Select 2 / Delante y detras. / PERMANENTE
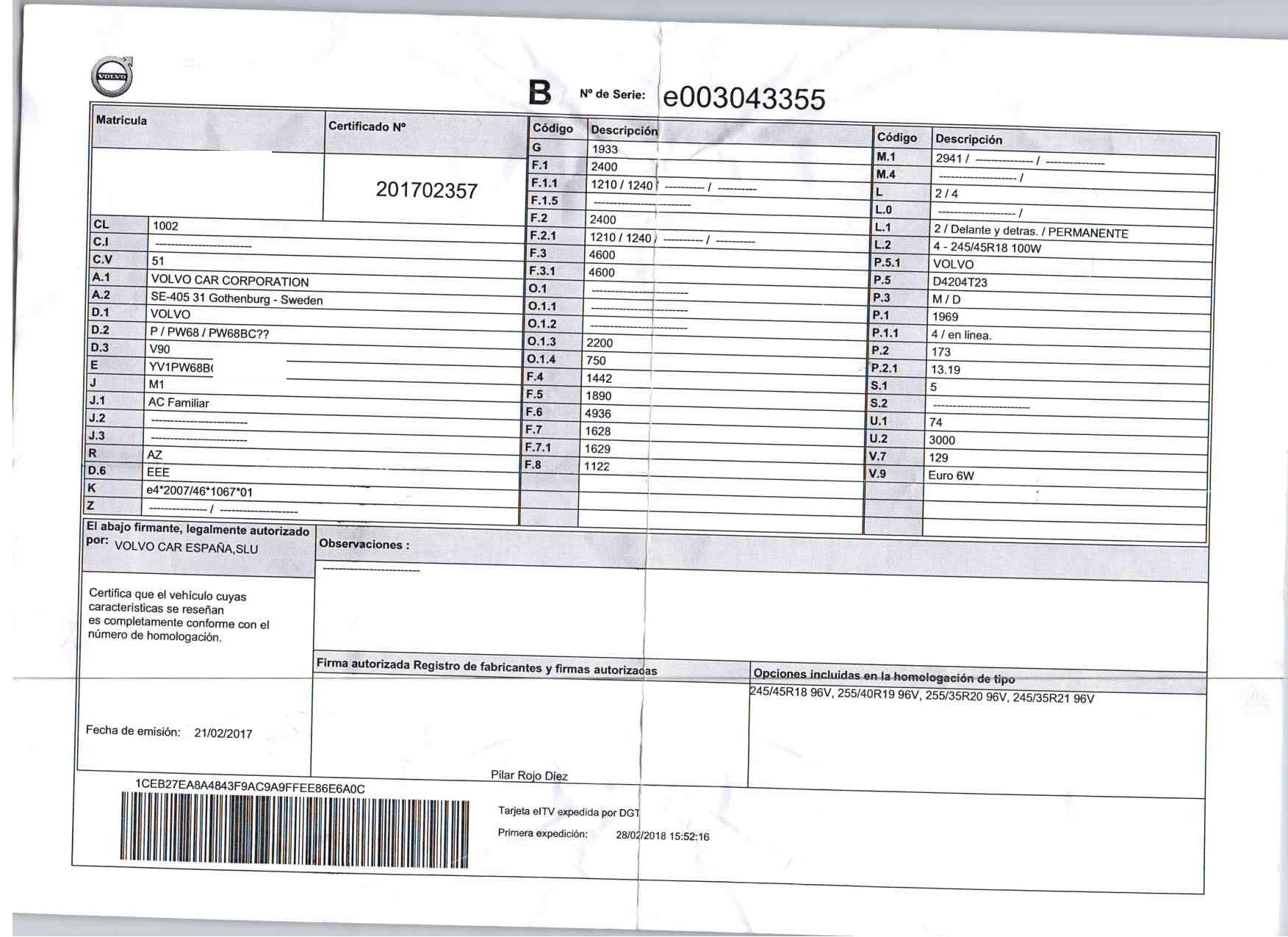 pos(1031,231)
